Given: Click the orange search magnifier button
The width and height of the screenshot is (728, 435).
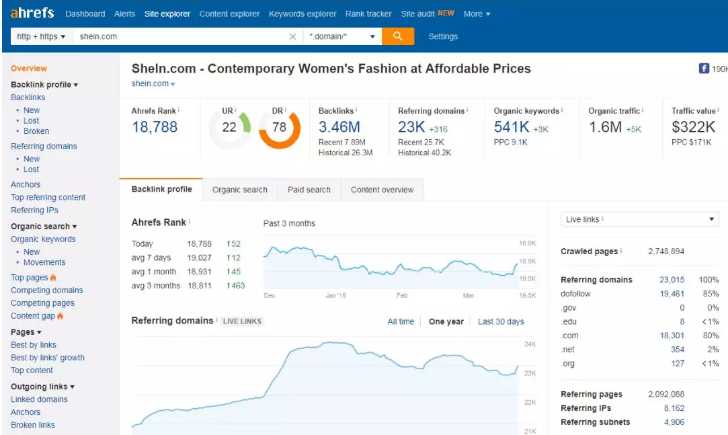Looking at the screenshot, I should (398, 36).
